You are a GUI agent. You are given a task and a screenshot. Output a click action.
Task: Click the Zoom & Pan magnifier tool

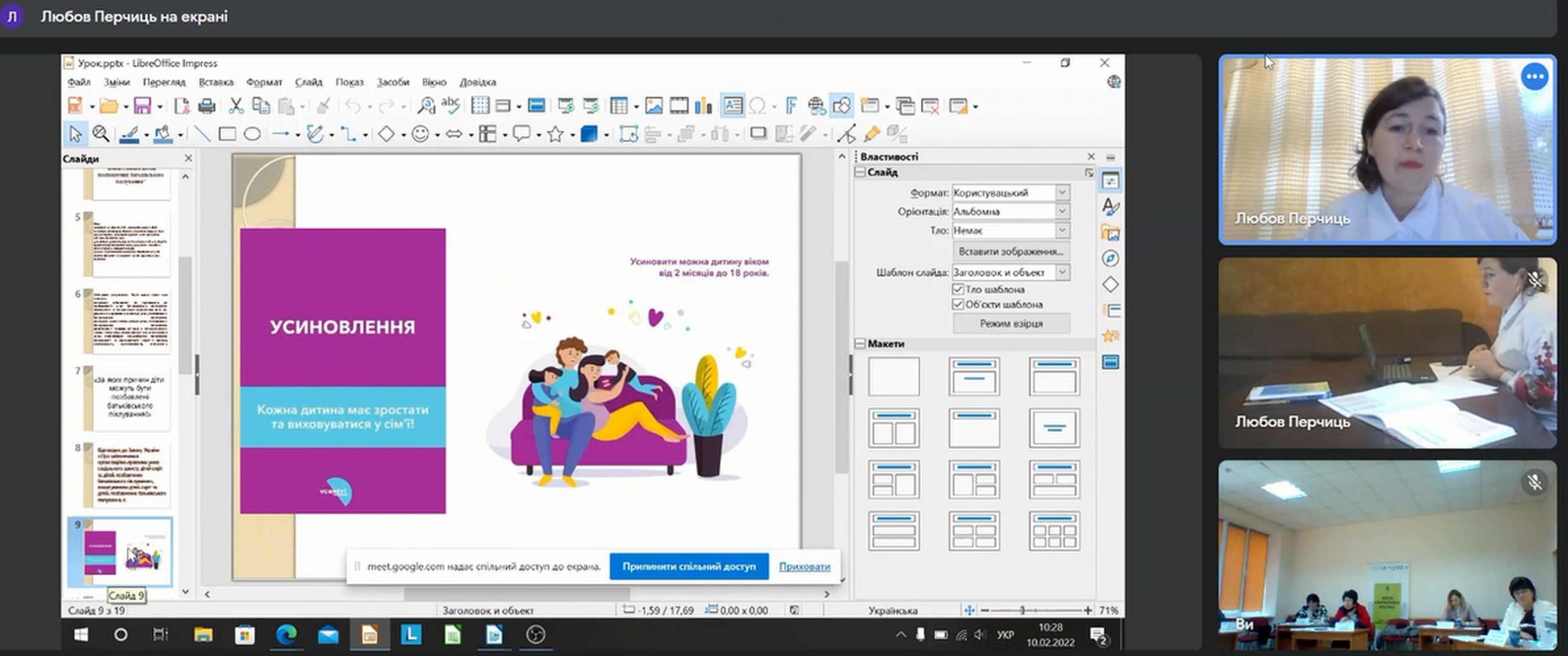click(x=100, y=134)
